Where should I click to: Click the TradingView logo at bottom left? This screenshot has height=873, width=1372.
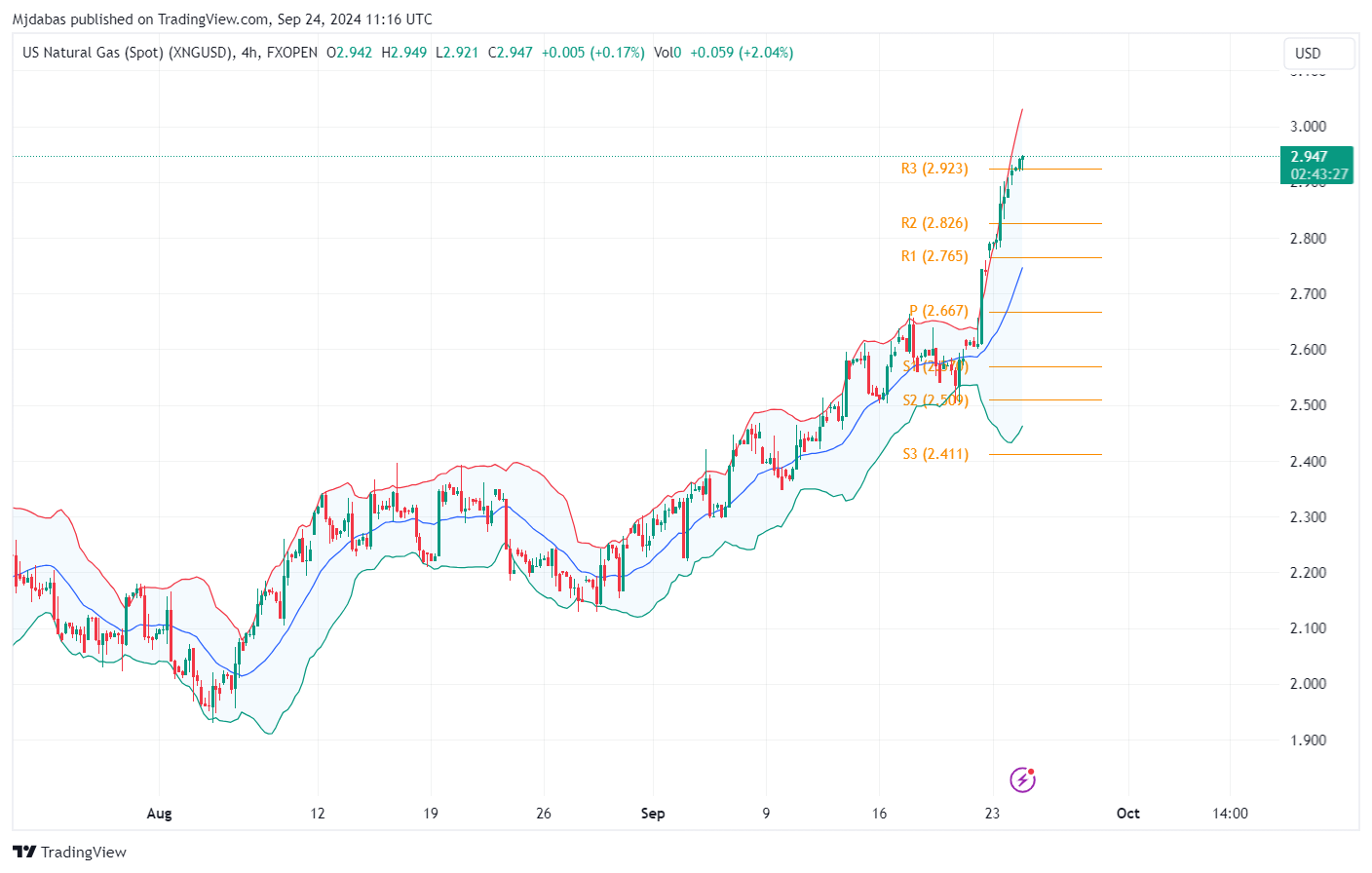[x=70, y=852]
